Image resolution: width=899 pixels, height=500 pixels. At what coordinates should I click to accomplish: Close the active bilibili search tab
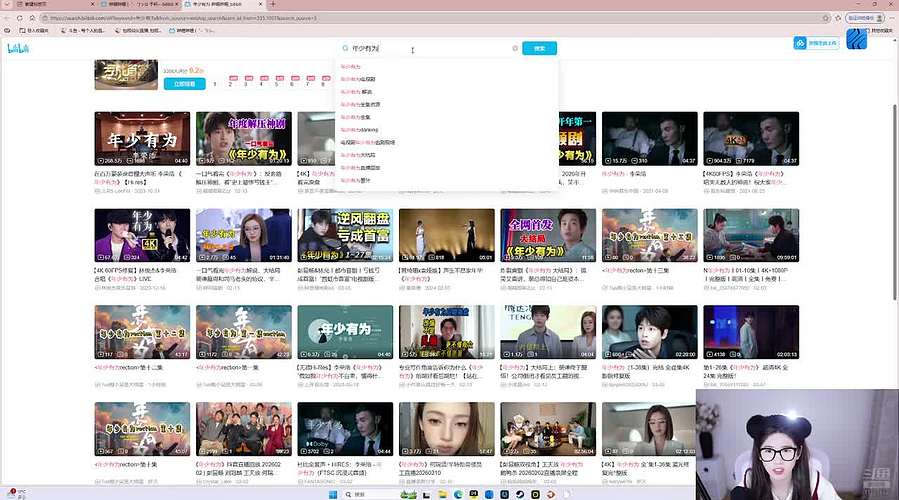[261, 4]
